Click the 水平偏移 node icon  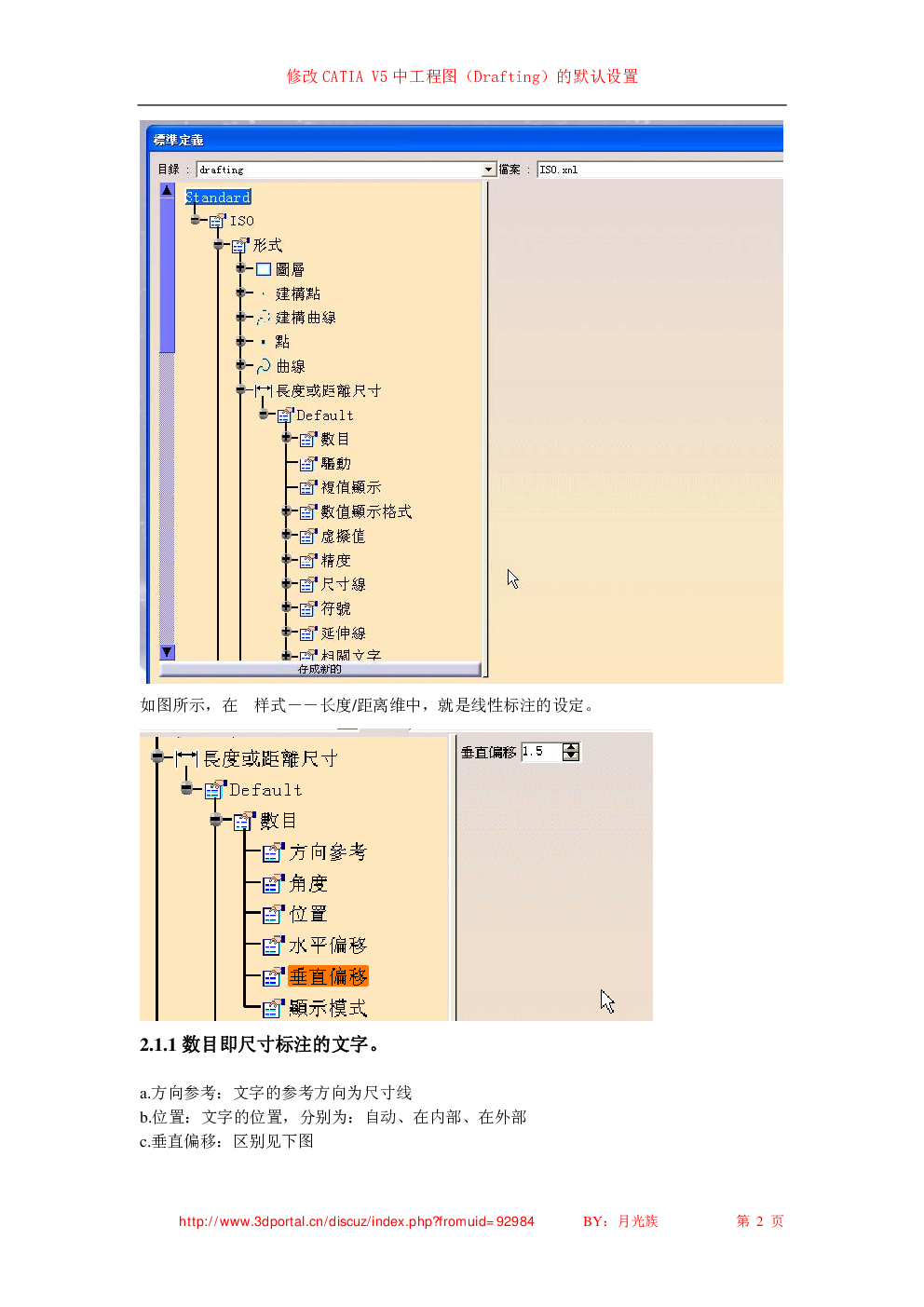pyautogui.click(x=273, y=946)
